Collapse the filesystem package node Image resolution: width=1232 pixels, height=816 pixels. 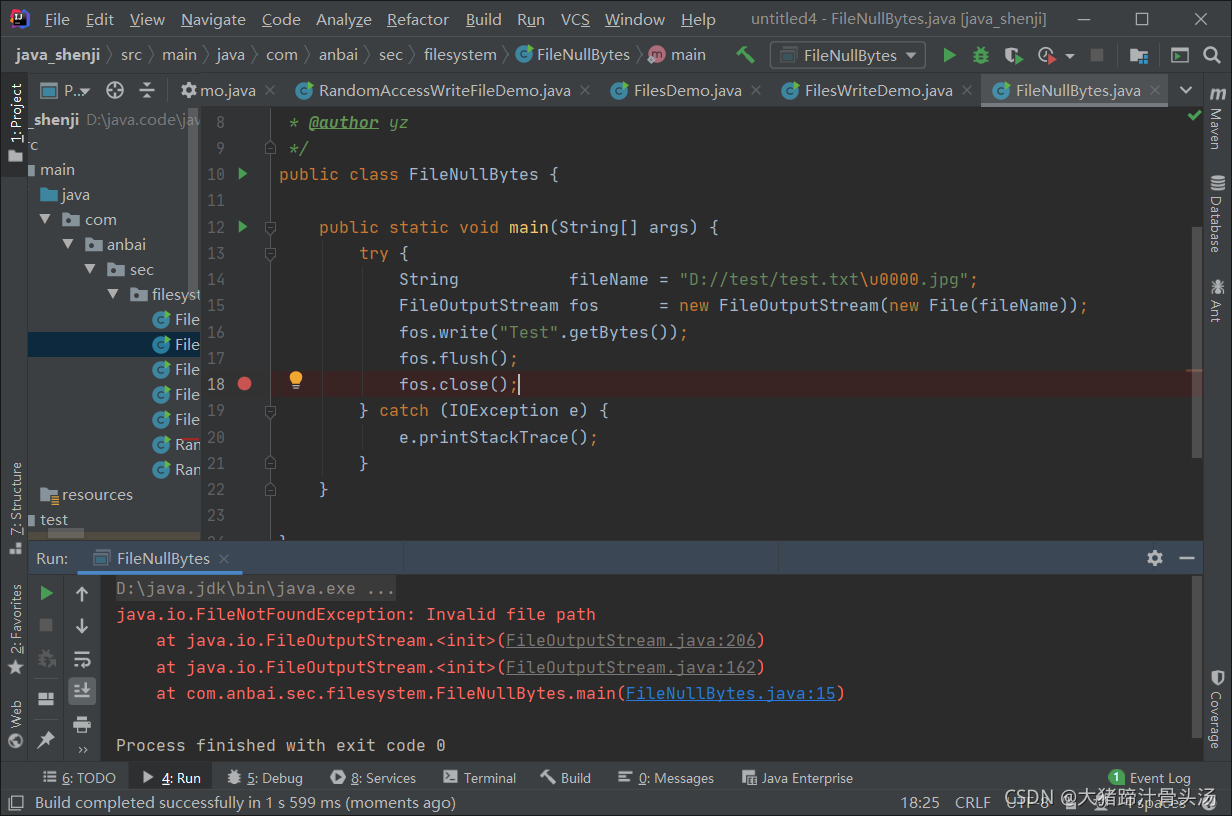click(x=113, y=294)
